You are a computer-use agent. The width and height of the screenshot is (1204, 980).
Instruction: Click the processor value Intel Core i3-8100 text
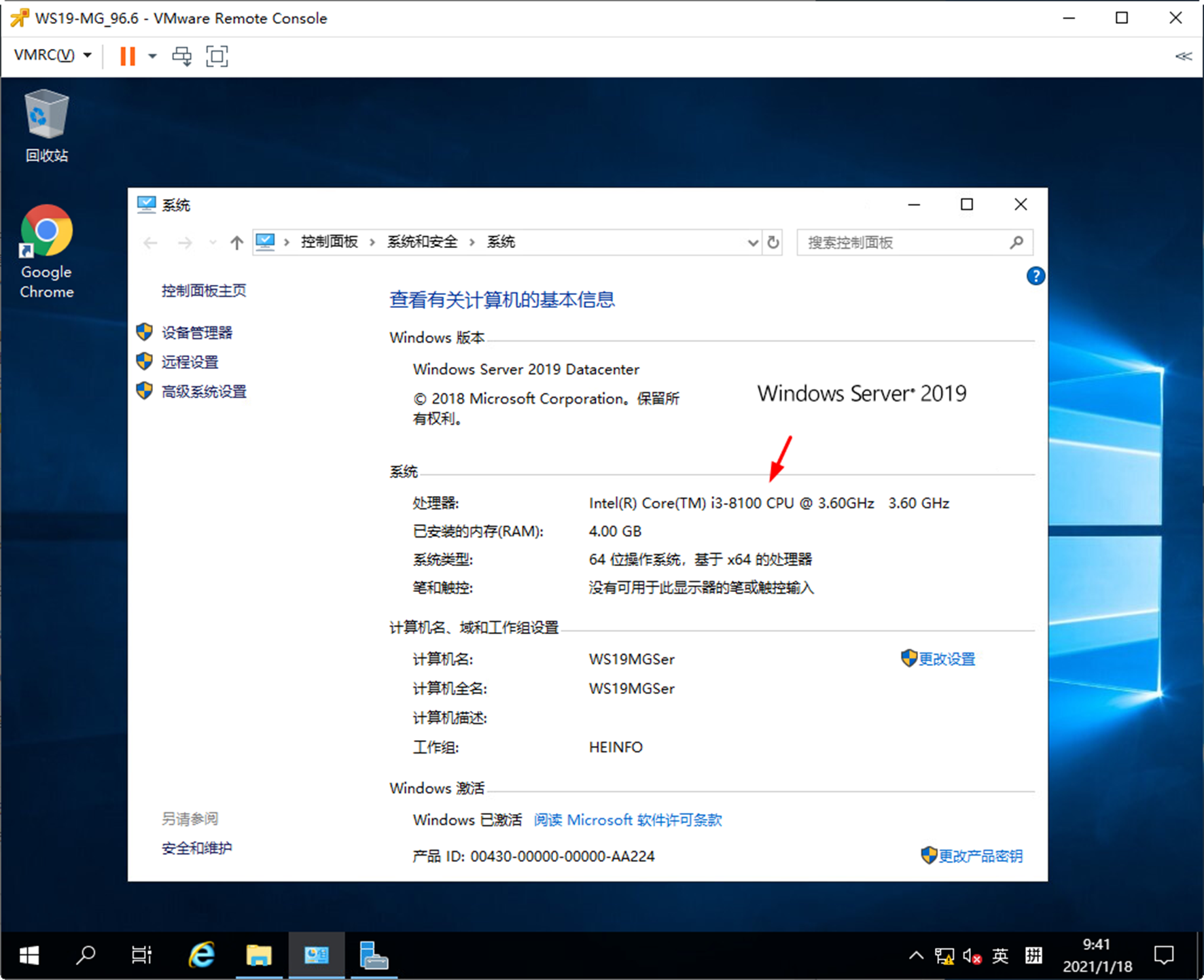tap(769, 503)
